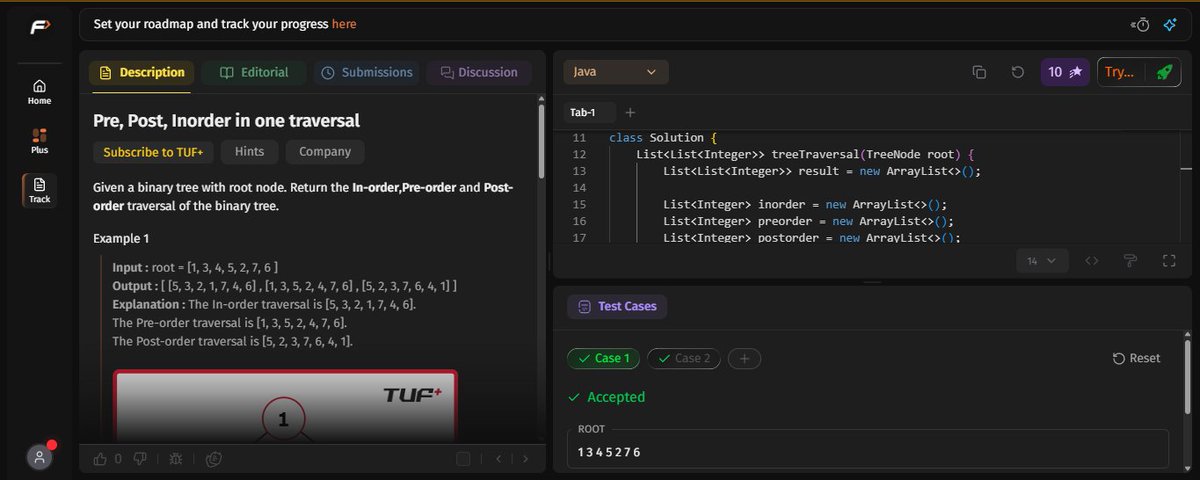The width and height of the screenshot is (1200, 480).
Task: Click the like count '0'
Action: [x=118, y=459]
